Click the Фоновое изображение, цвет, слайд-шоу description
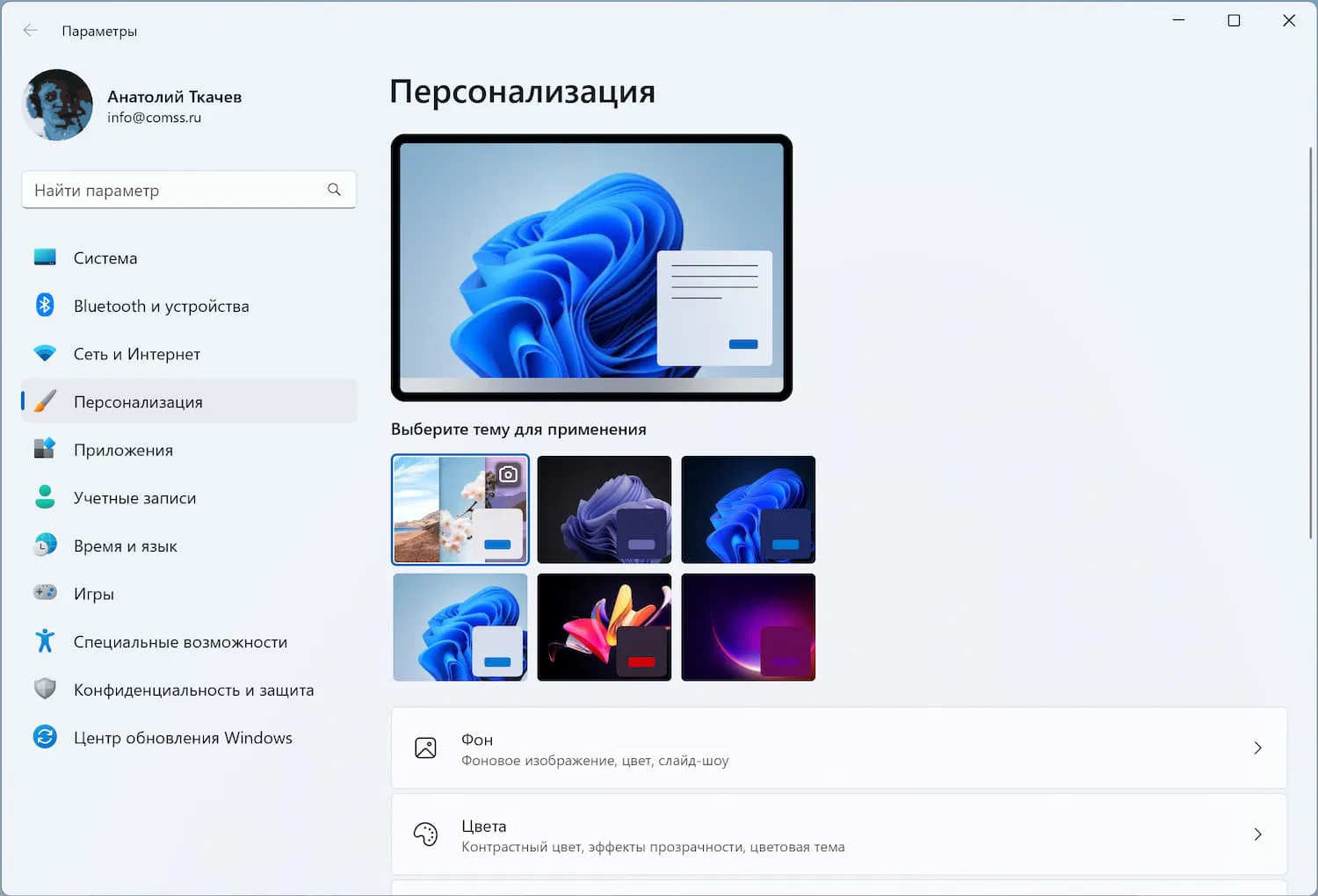 pos(595,761)
